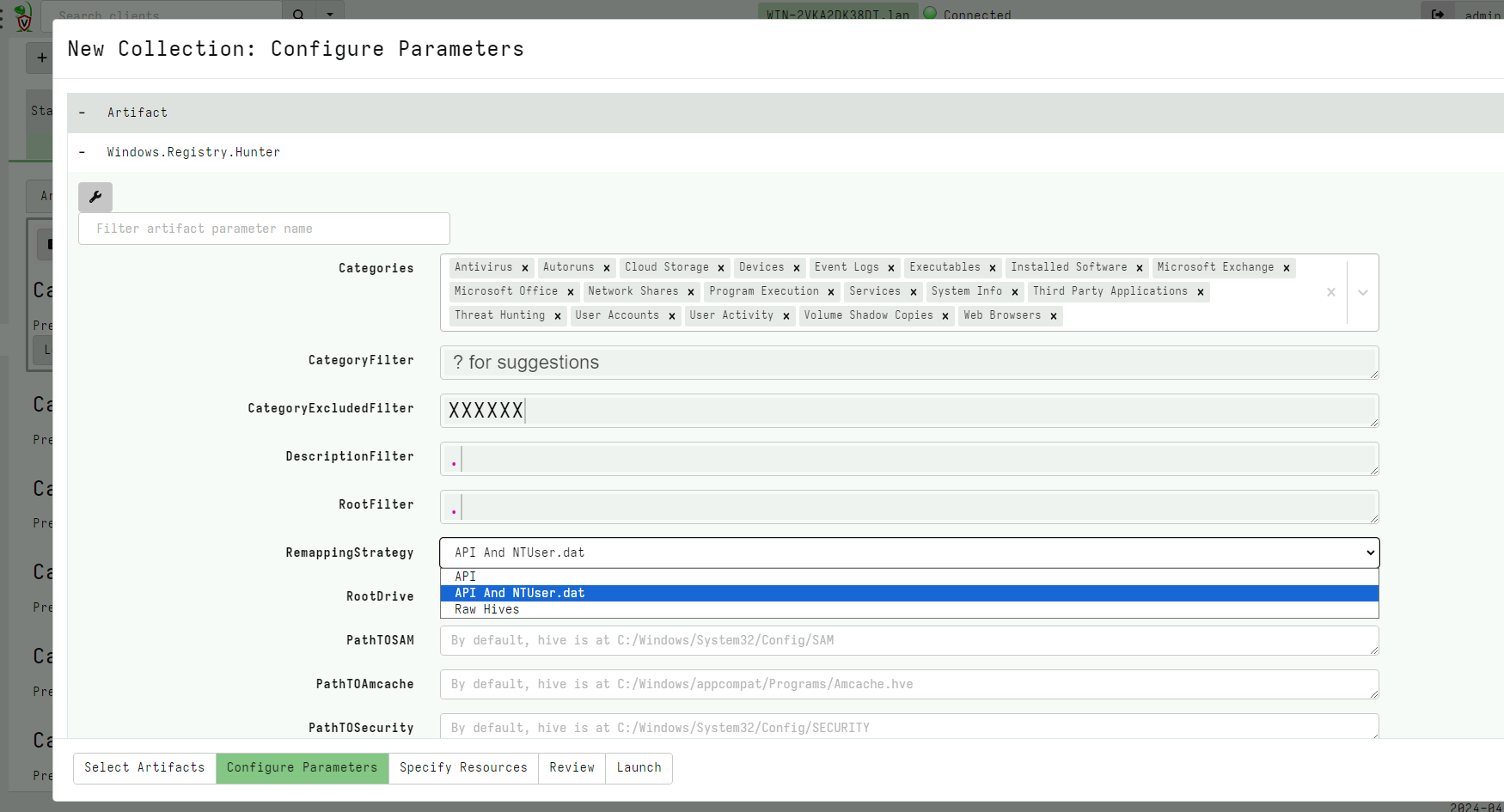Remove the Antivirus category tag

[x=525, y=267]
